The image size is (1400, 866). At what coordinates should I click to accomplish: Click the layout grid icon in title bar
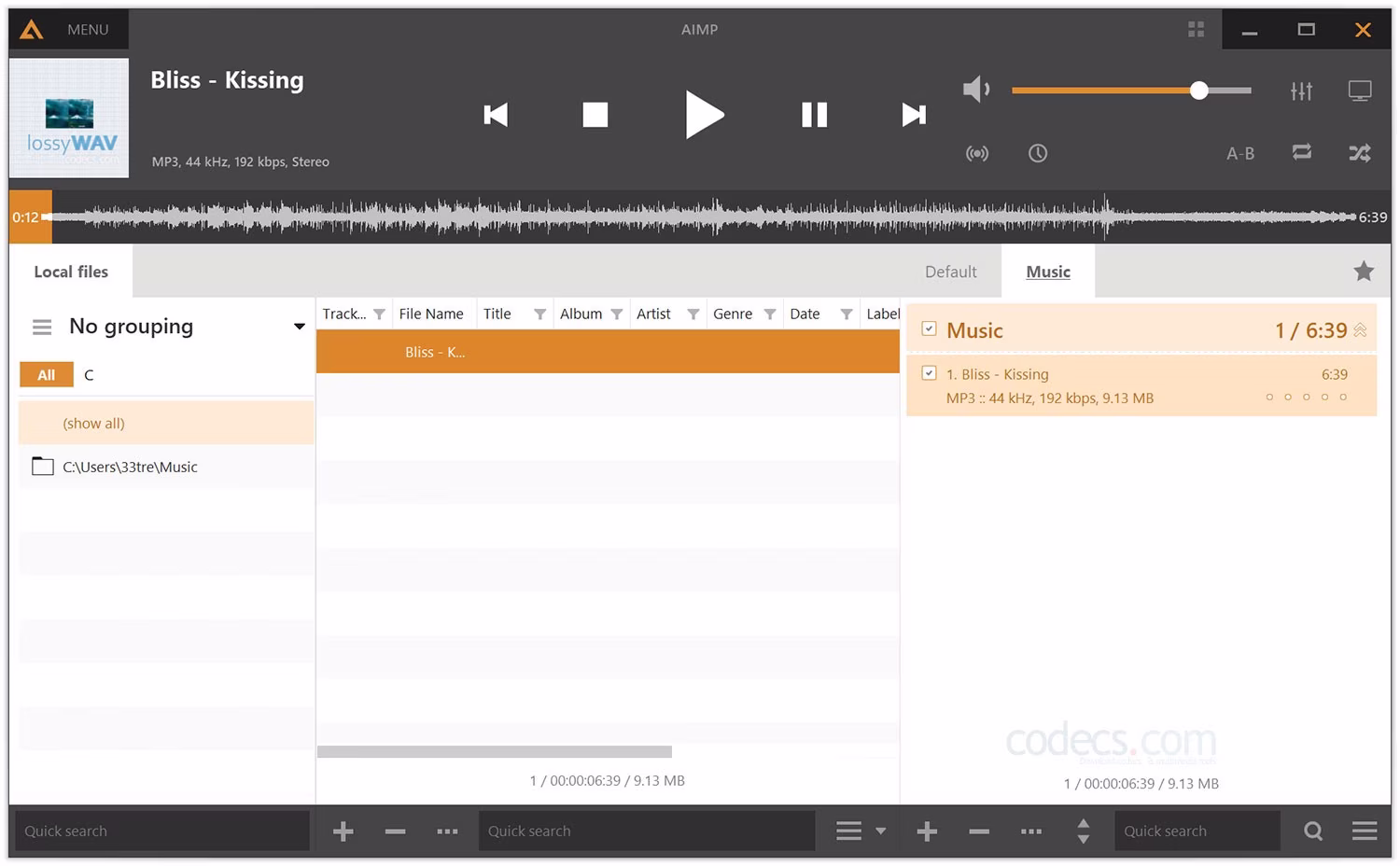pyautogui.click(x=1197, y=30)
